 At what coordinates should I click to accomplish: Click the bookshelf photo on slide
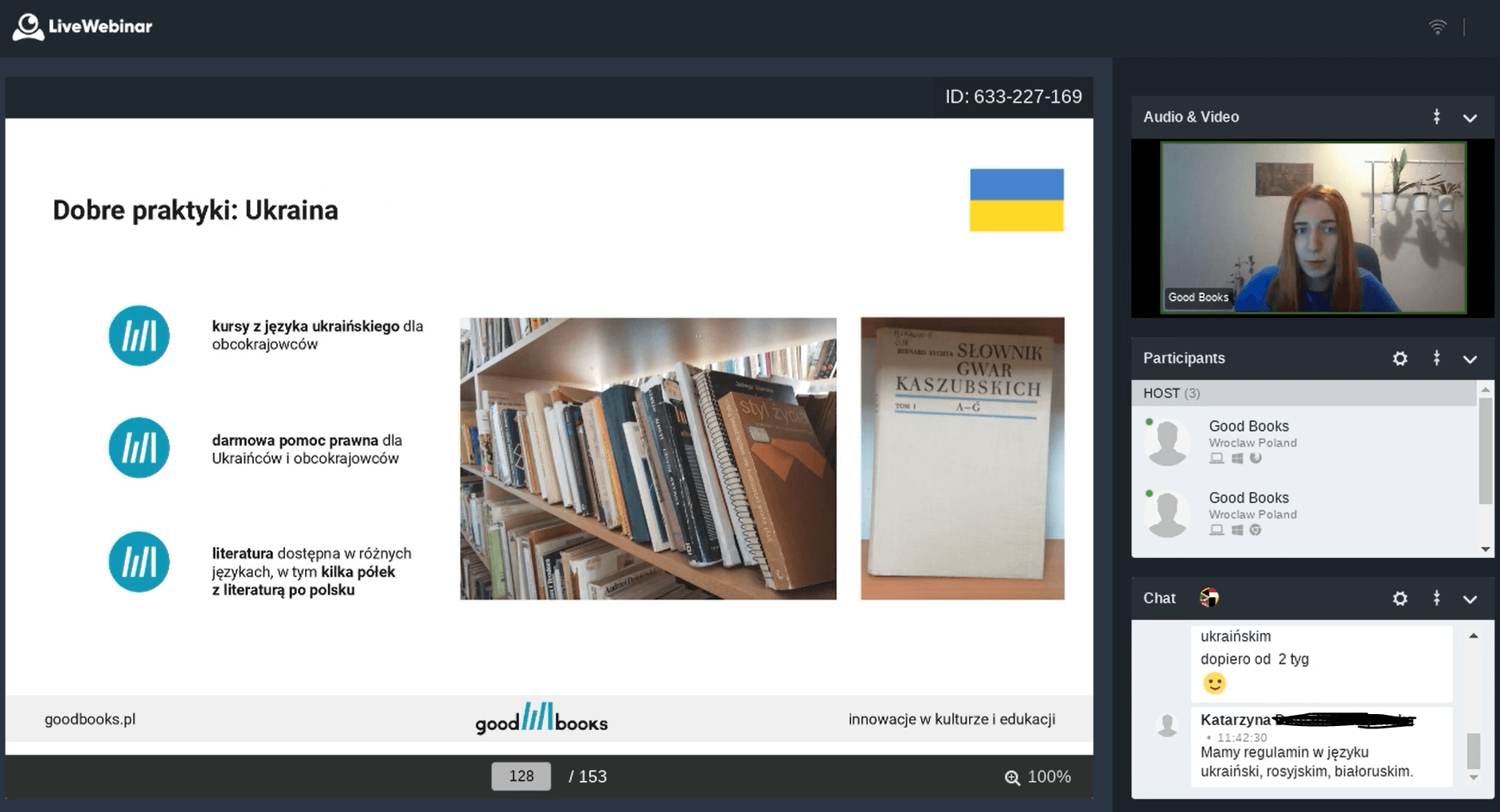pyautogui.click(x=648, y=459)
